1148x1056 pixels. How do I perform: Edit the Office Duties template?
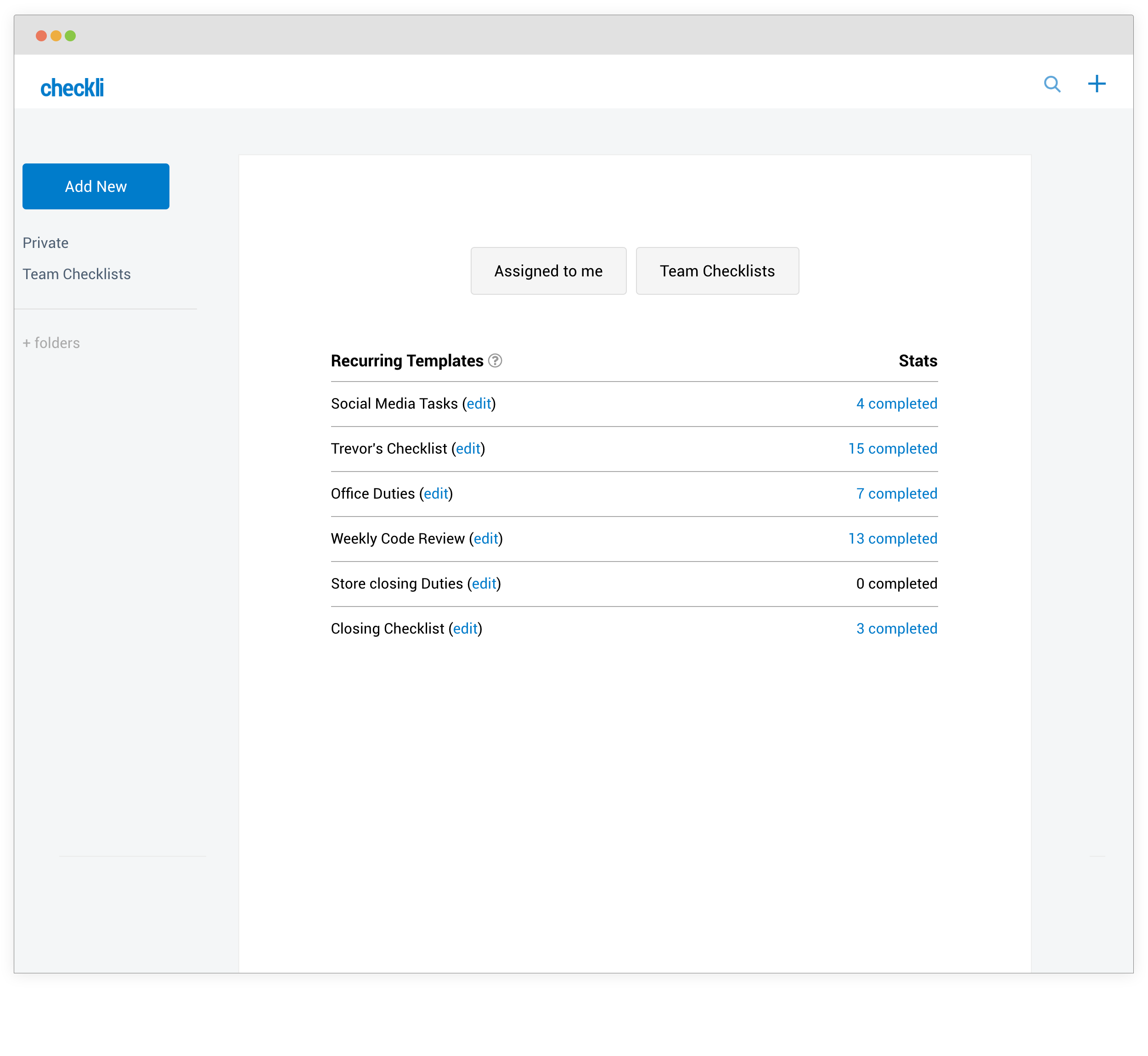pos(436,494)
